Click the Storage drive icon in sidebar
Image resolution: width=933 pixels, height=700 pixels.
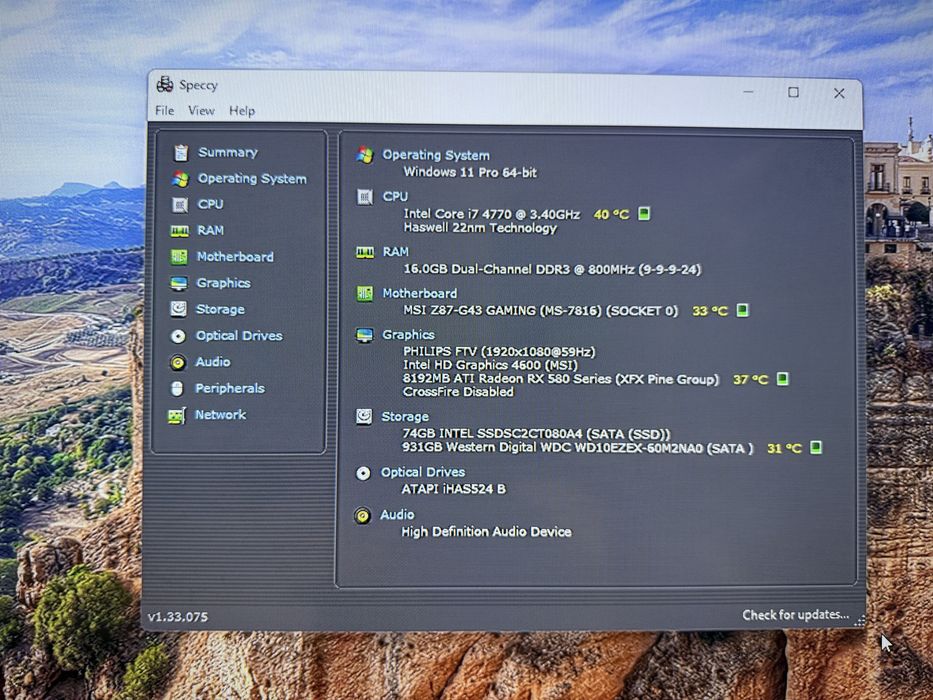pos(179,309)
